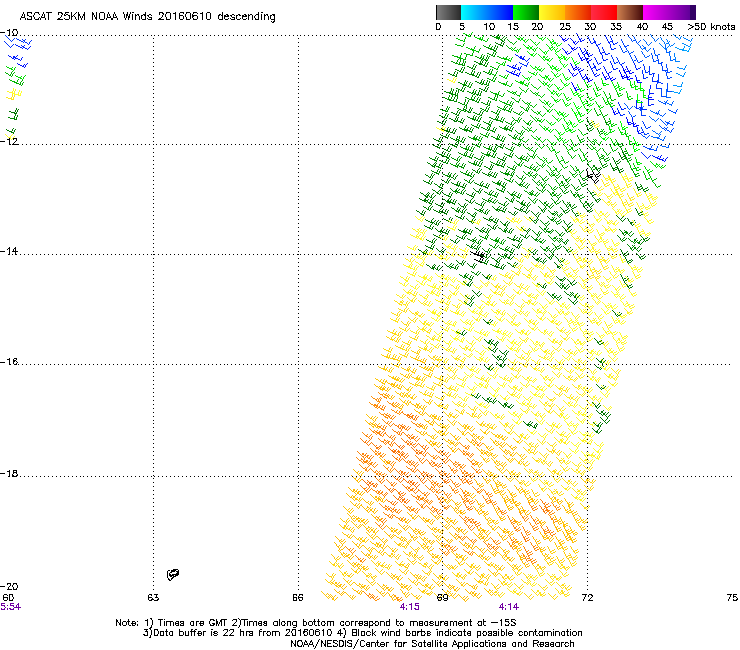Click the 'NOAA/NESDIS/Center for Satellite Applications' credit
Viewport: 740px width, 650px height.
click(400, 644)
